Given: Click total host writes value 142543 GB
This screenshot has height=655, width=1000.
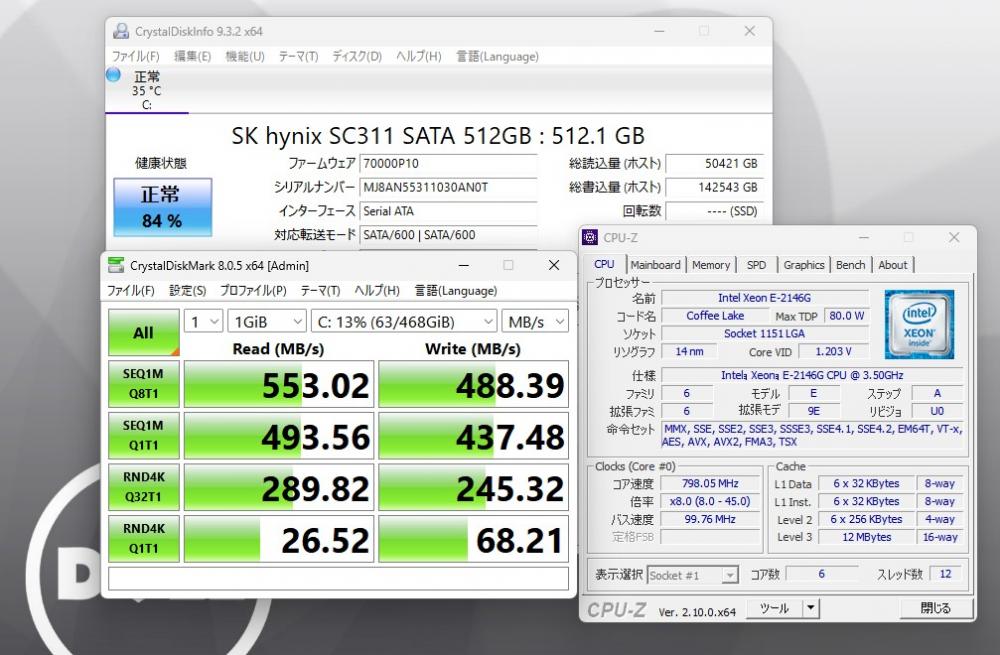Looking at the screenshot, I should coord(714,187).
